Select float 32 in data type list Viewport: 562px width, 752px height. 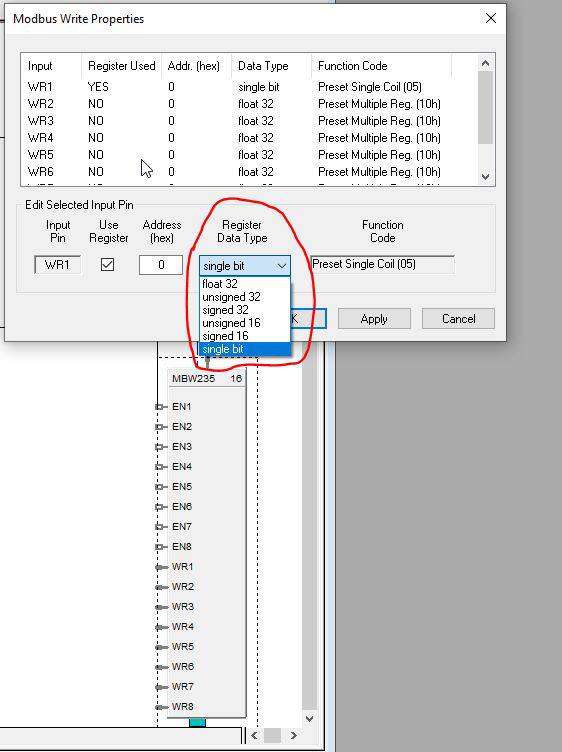pos(245,284)
